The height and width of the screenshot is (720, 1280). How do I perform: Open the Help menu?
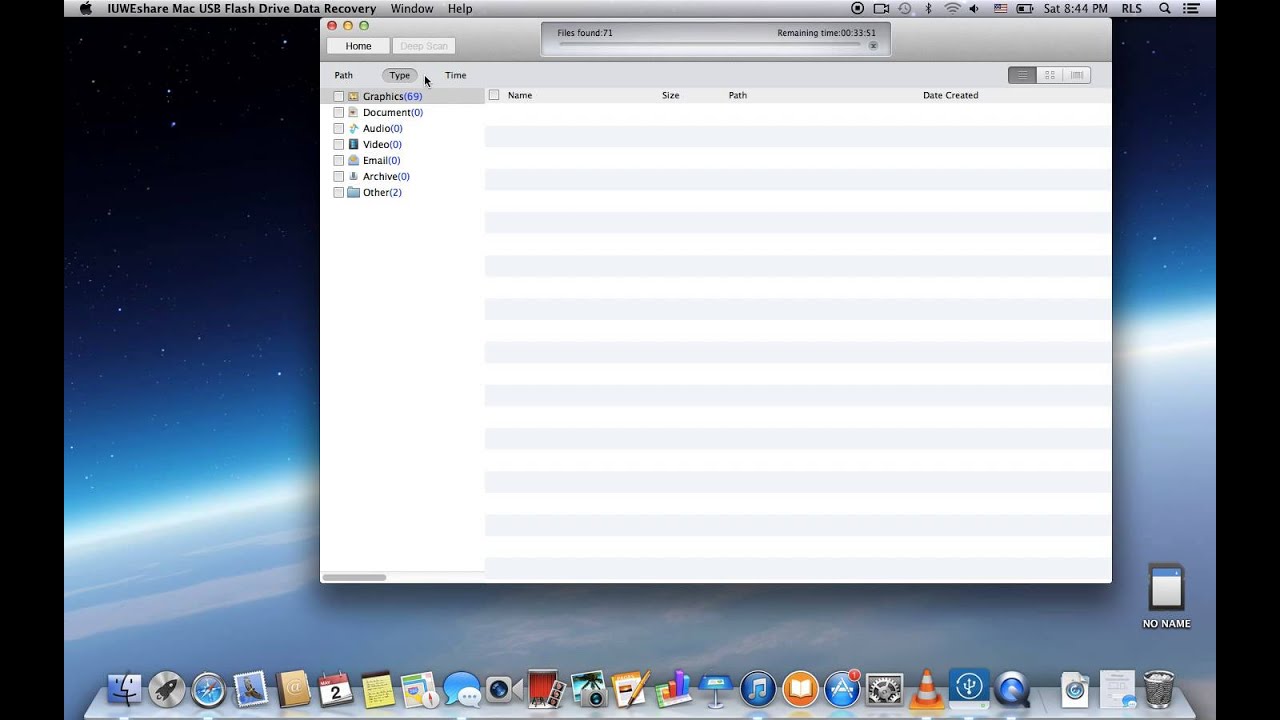click(x=460, y=8)
